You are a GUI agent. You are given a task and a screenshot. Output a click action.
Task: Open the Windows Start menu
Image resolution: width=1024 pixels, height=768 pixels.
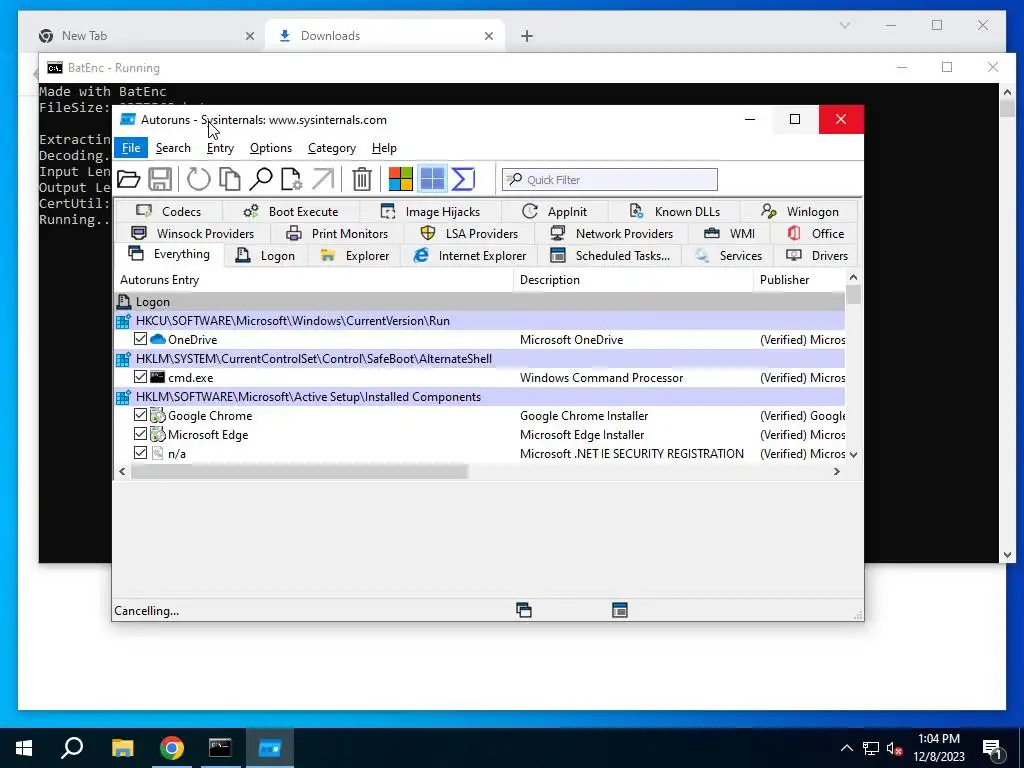[24, 748]
